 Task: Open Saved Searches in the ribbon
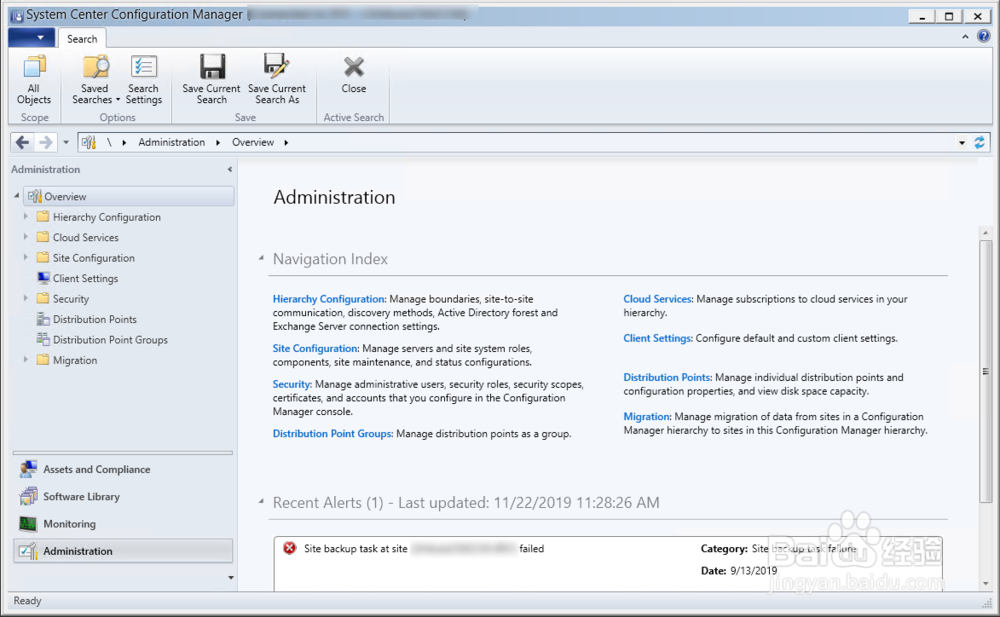(x=96, y=80)
